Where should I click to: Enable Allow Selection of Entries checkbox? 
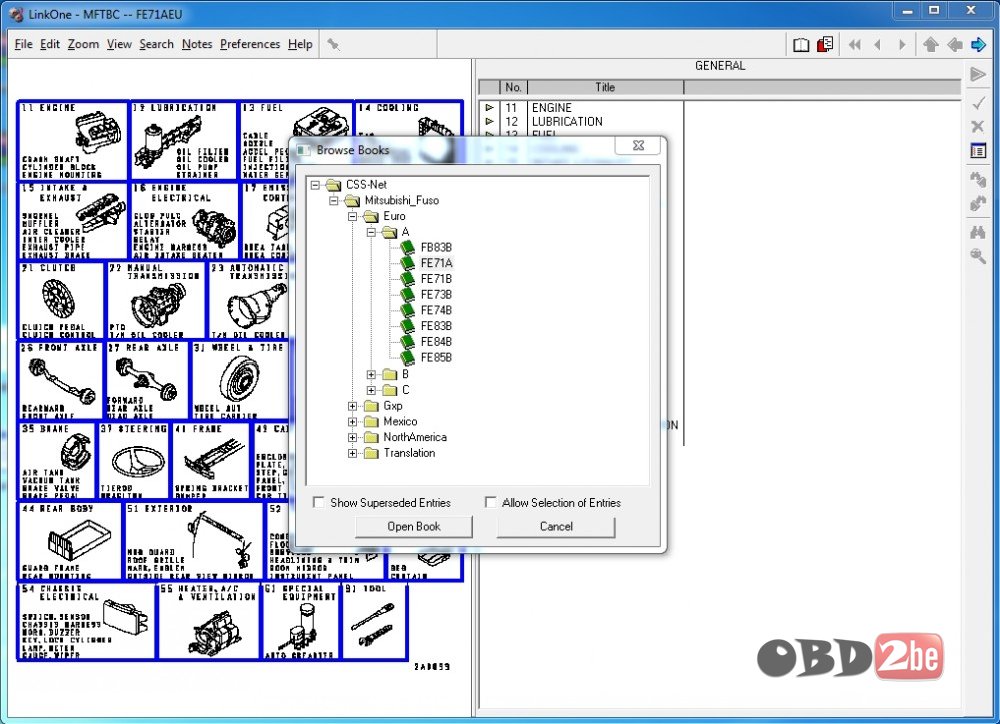[x=490, y=503]
